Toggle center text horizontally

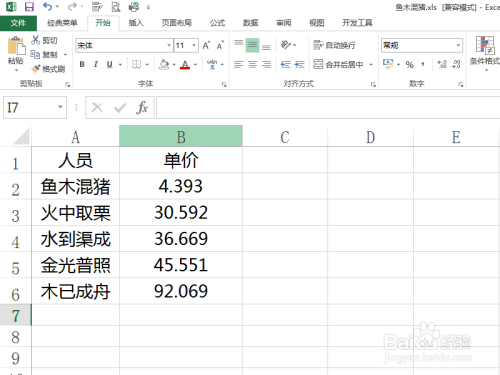click(x=252, y=64)
